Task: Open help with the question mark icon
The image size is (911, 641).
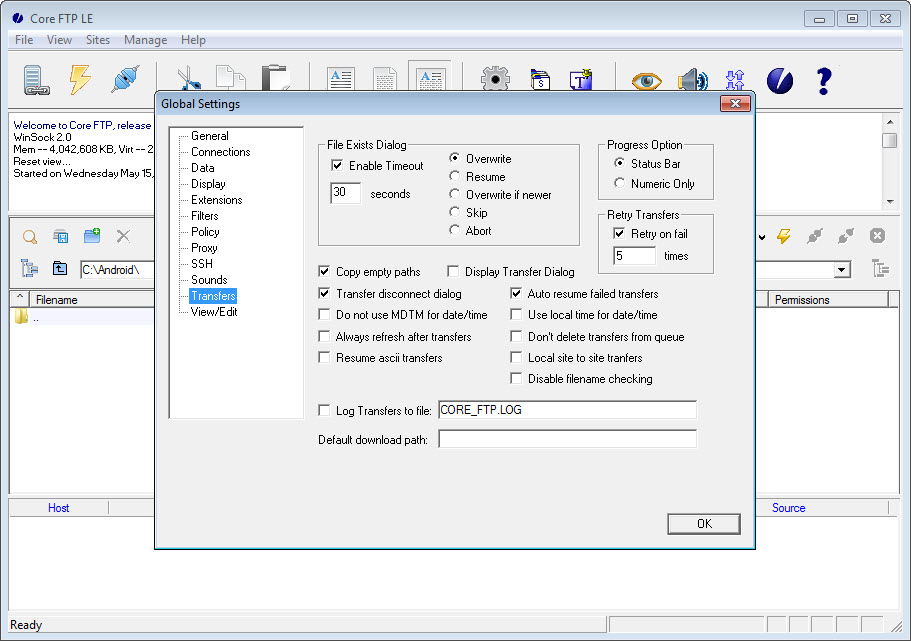Action: pyautogui.click(x=824, y=80)
